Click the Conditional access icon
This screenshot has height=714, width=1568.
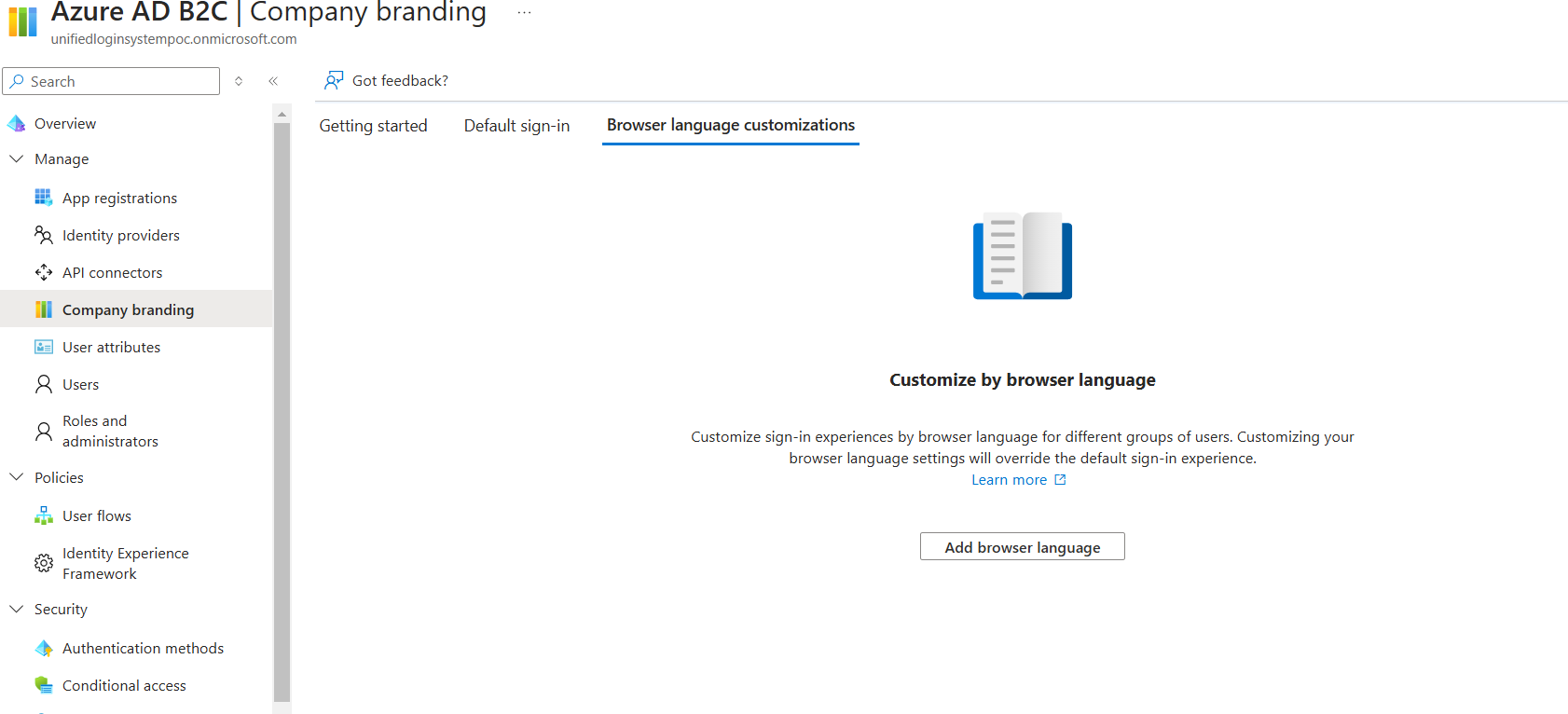click(44, 685)
